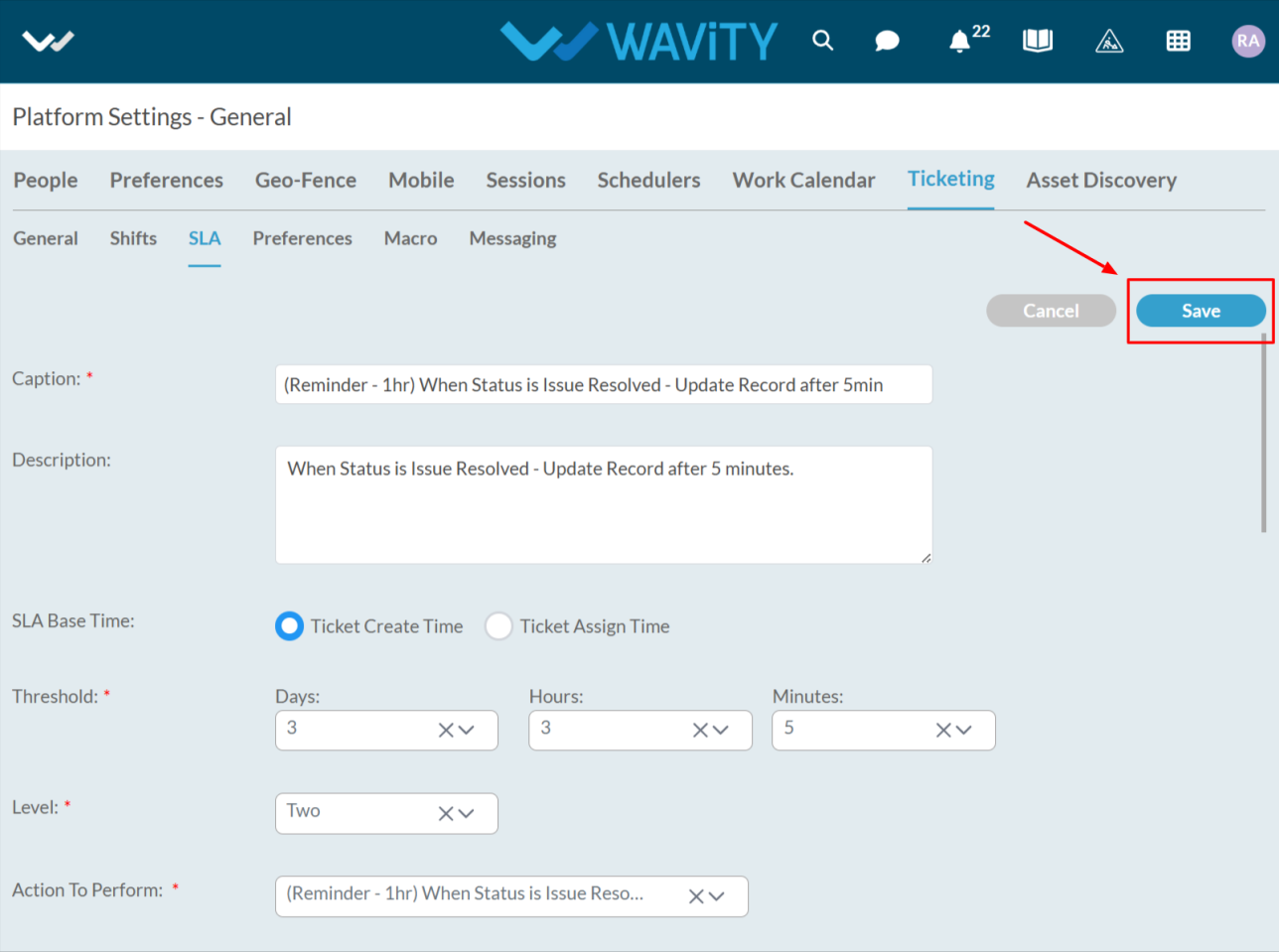Switch to the top-level Preferences tab
The width and height of the screenshot is (1279, 952).
pyautogui.click(x=167, y=180)
